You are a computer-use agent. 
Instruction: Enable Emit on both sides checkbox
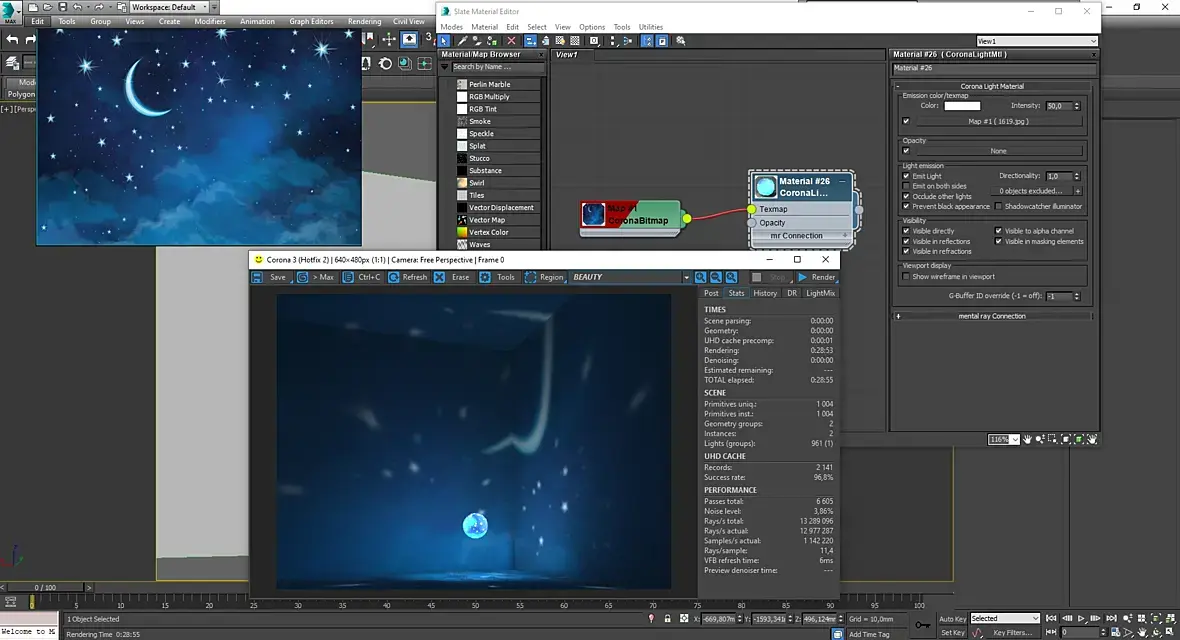(x=906, y=186)
